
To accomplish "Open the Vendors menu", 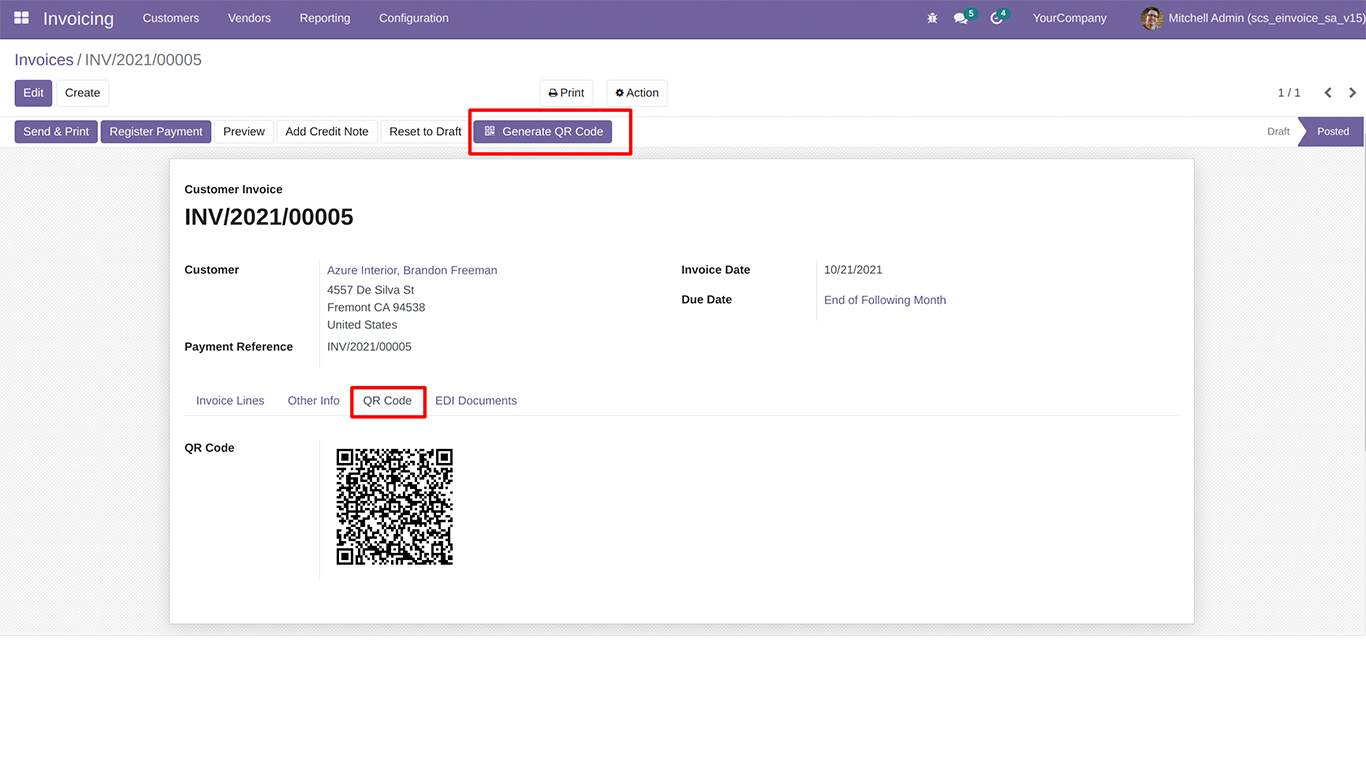I will [x=249, y=18].
